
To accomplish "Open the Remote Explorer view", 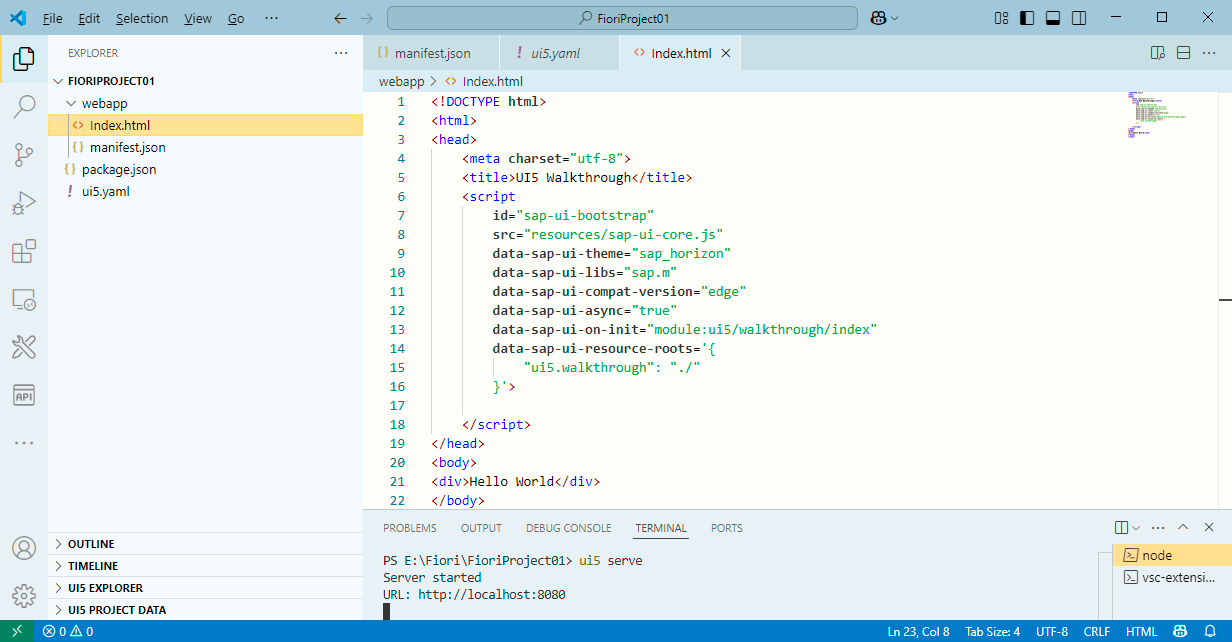I will pyautogui.click(x=24, y=299).
